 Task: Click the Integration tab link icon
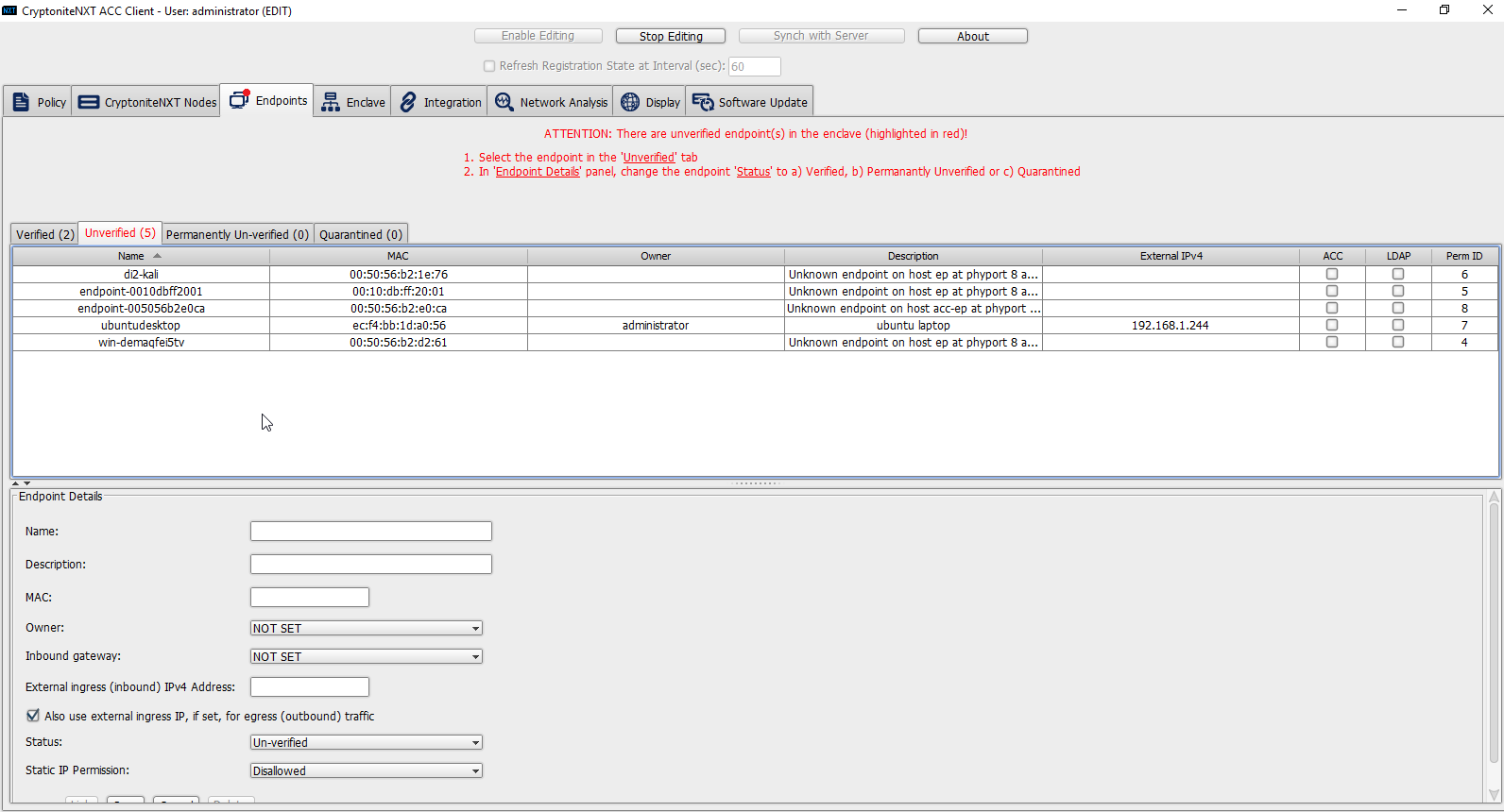407,102
